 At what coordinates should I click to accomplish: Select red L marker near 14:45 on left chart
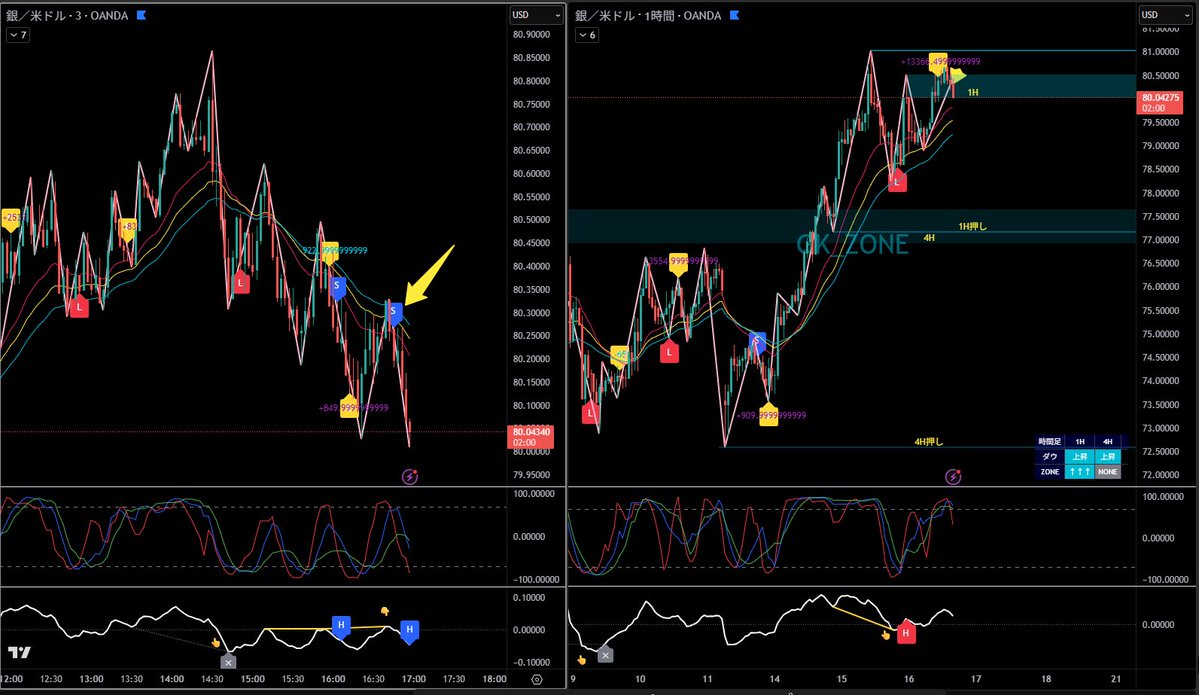click(x=241, y=282)
